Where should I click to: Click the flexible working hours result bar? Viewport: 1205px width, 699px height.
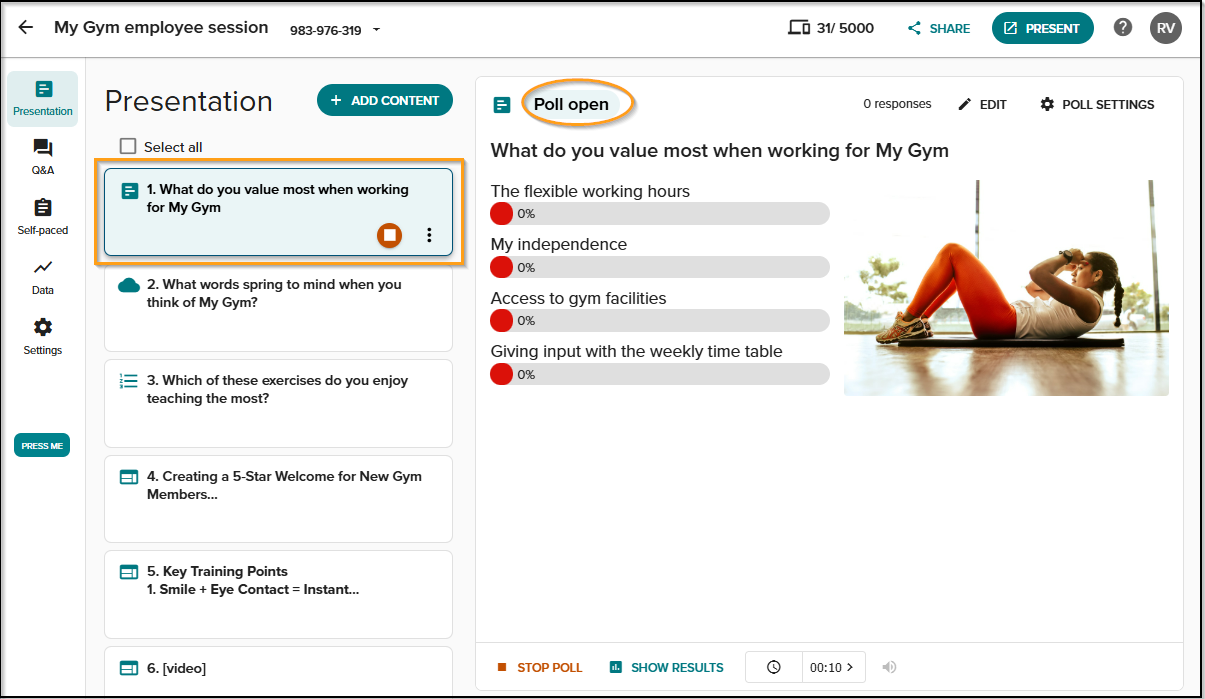point(660,214)
